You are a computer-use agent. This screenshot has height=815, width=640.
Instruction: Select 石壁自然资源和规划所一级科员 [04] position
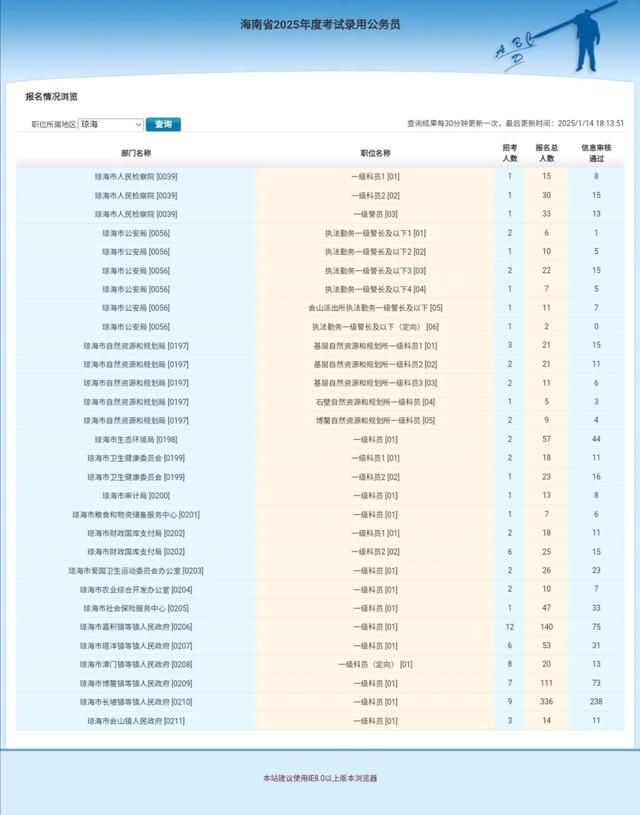[375, 402]
